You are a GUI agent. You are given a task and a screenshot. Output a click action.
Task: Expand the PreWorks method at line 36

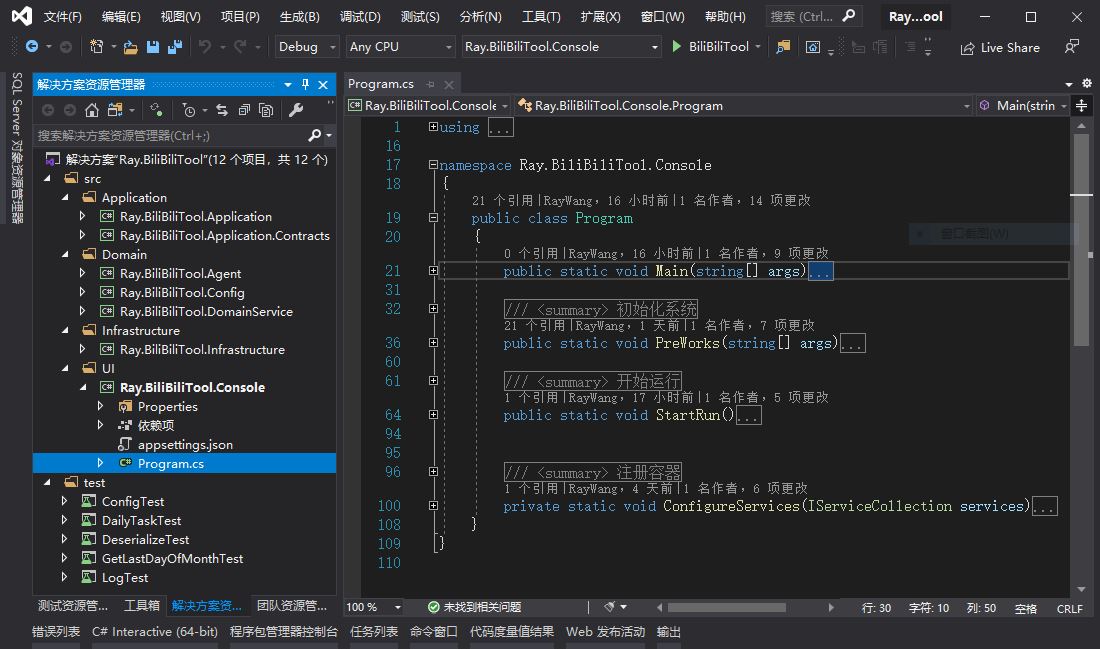433,343
